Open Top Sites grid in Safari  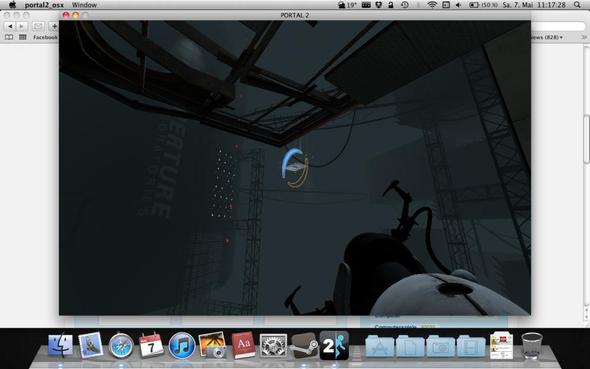[x=23, y=37]
